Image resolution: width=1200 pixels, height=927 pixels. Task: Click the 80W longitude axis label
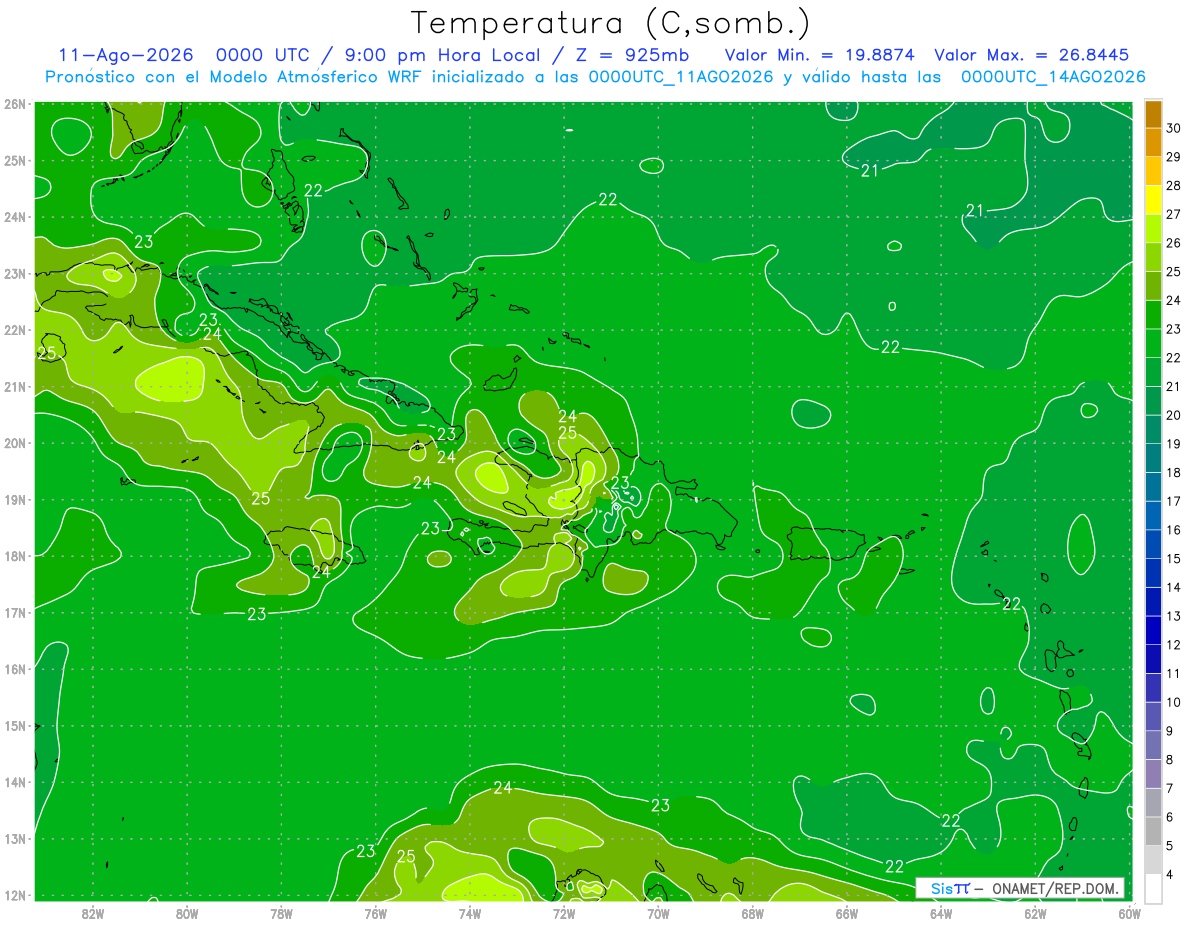pos(187,913)
